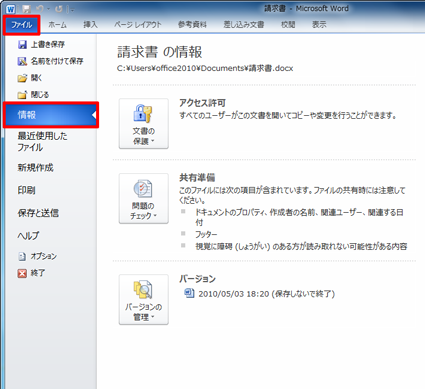425x389 pixels.
Task: Click the undo icon in quick access toolbar
Action: (40, 9)
